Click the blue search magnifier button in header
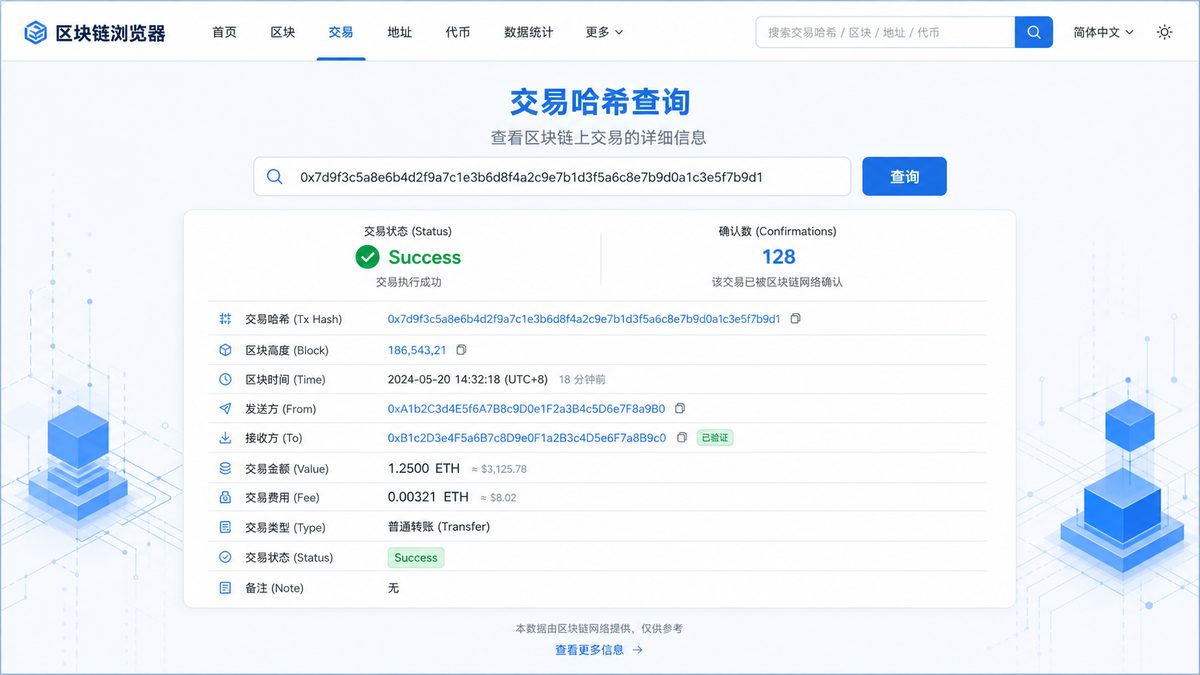The image size is (1200, 675). click(x=1034, y=32)
